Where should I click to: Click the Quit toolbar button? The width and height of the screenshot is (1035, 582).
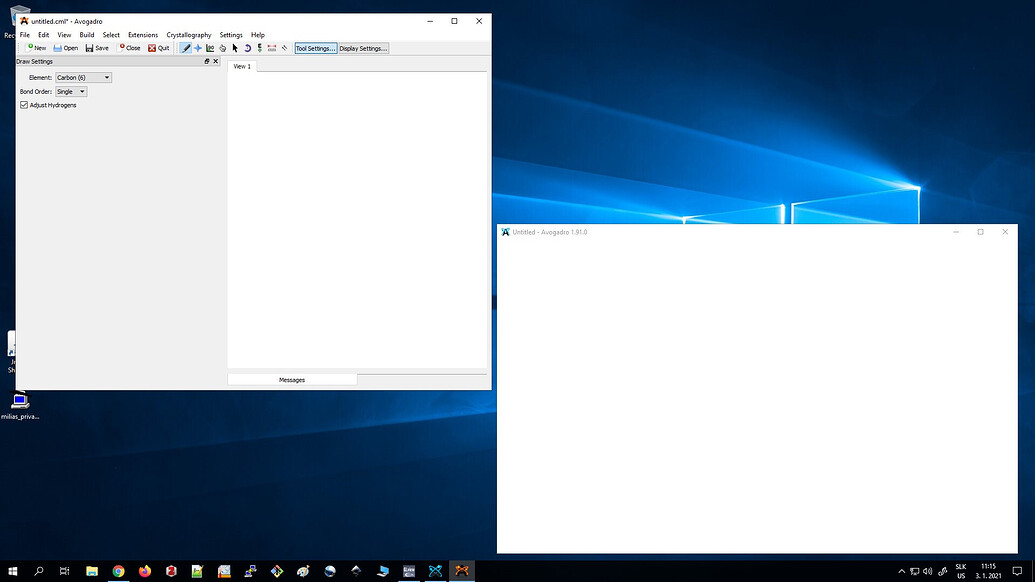(158, 48)
